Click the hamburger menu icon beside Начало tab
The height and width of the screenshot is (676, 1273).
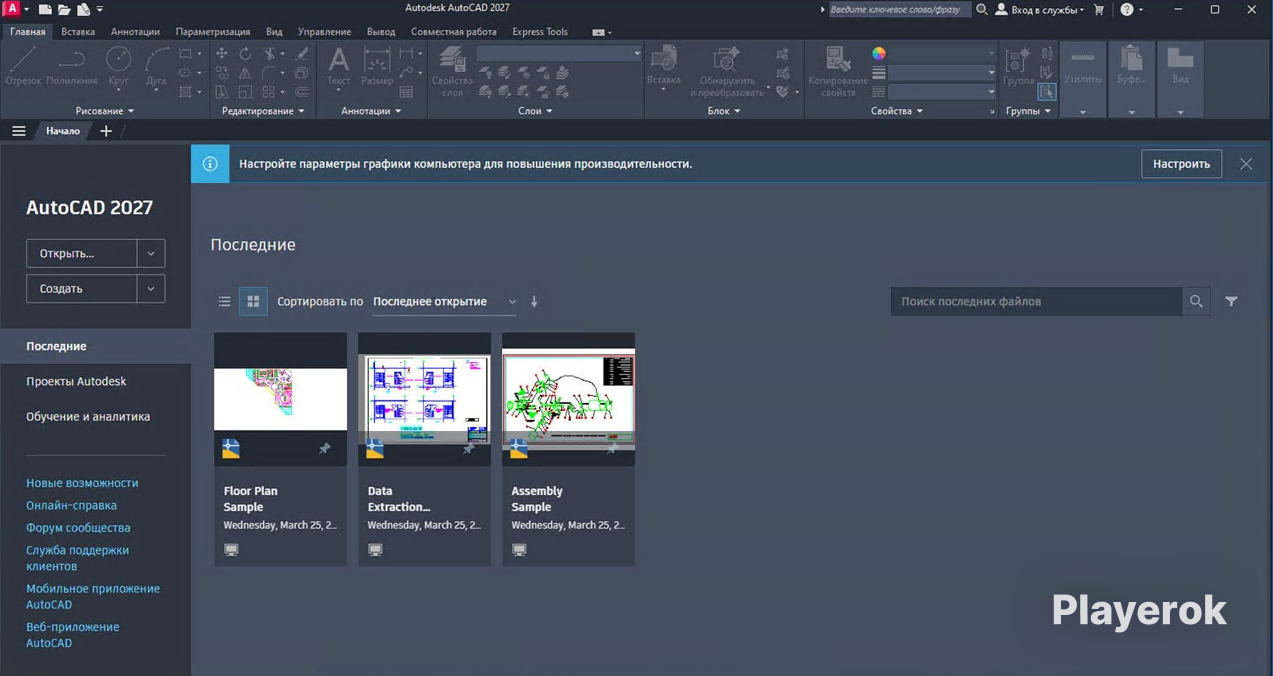point(19,131)
